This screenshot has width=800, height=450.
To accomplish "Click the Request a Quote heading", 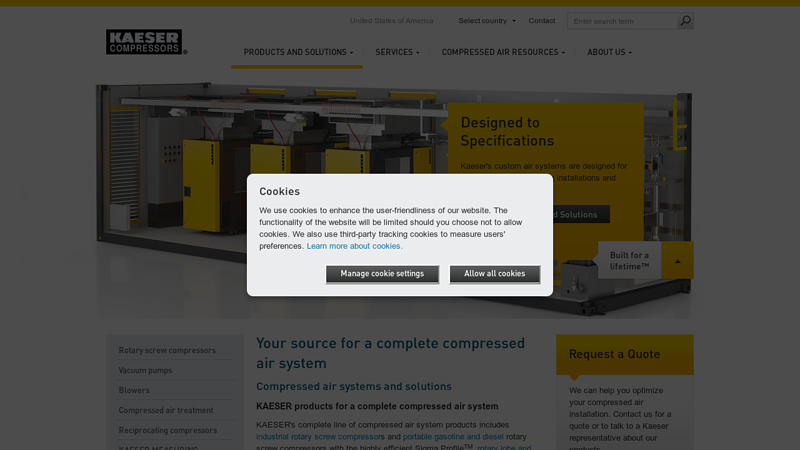I will pos(614,354).
